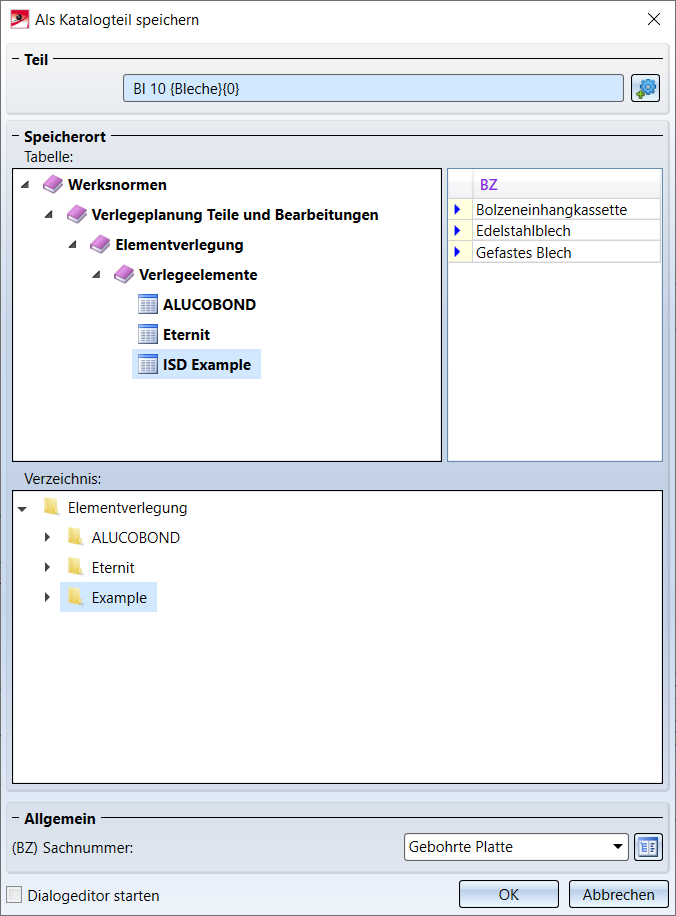The image size is (676, 916).
Task: Click the BZ column header
Action: pyautogui.click(x=488, y=185)
